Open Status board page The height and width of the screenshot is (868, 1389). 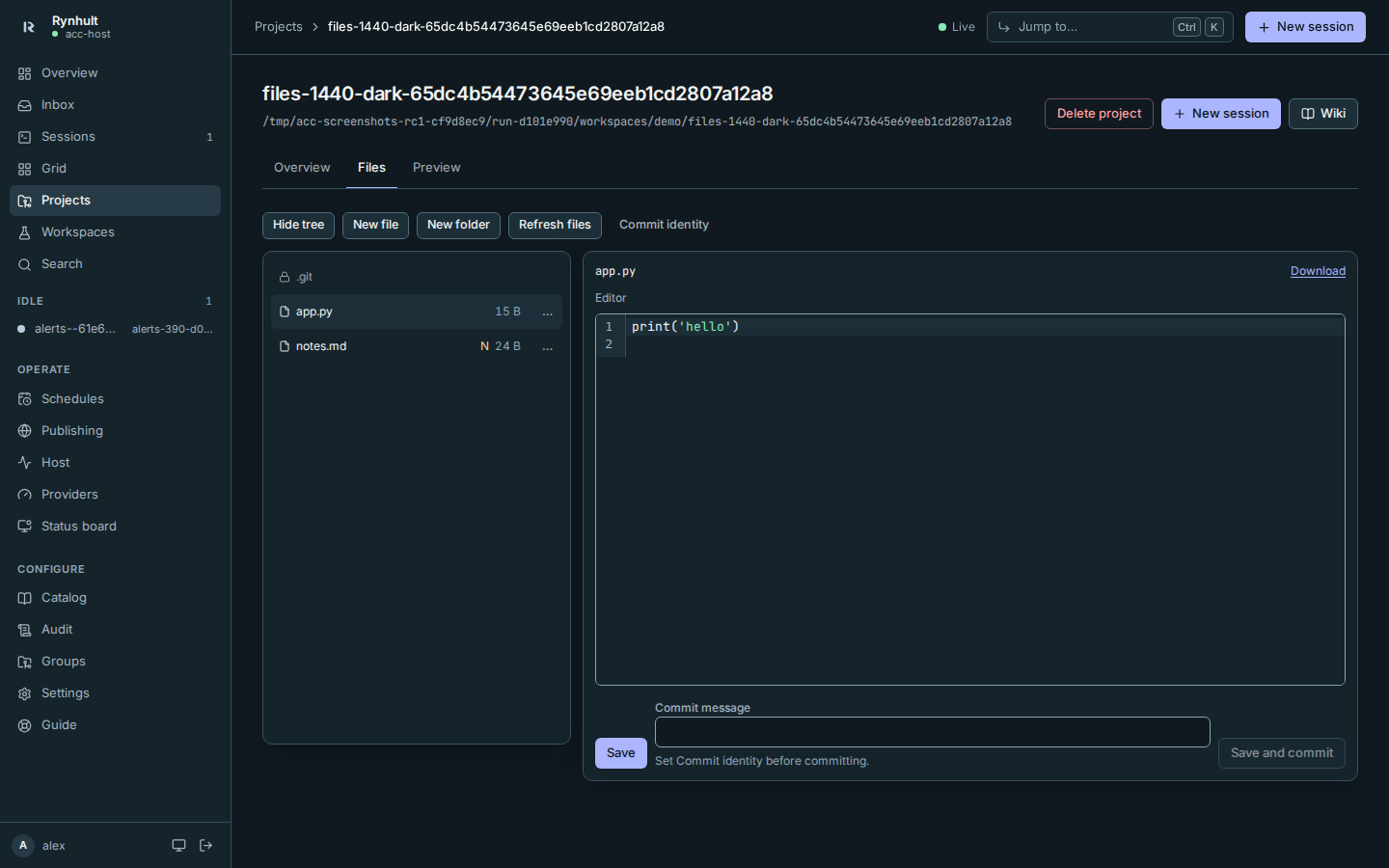[x=115, y=527]
